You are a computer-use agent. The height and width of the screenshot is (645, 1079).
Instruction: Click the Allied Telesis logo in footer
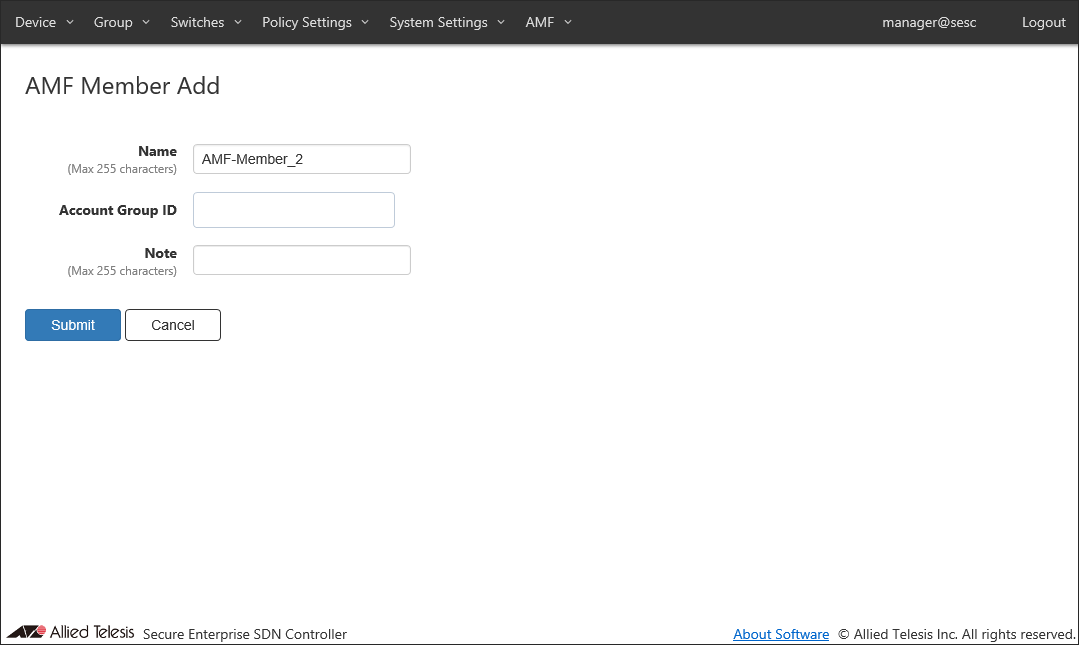(70, 632)
